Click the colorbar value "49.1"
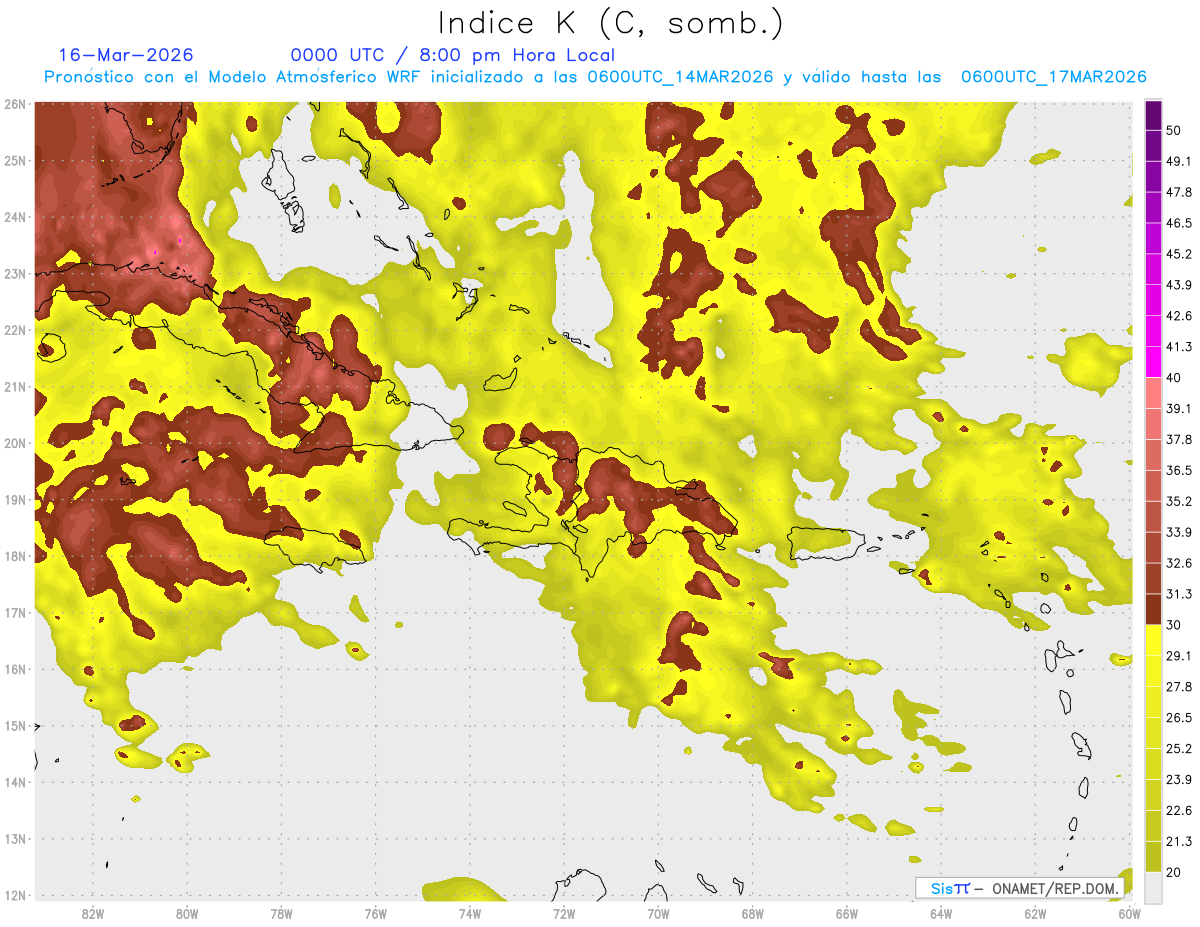The image size is (1200, 927). [x=1179, y=160]
